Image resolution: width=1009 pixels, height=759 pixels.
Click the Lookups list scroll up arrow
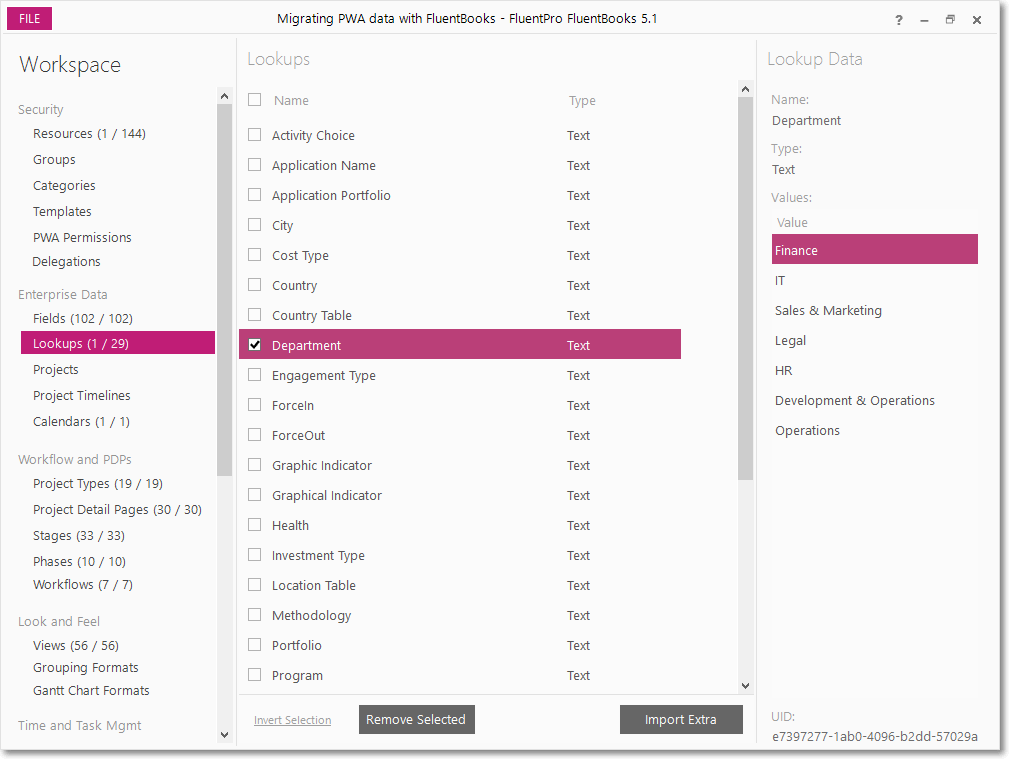tap(745, 89)
